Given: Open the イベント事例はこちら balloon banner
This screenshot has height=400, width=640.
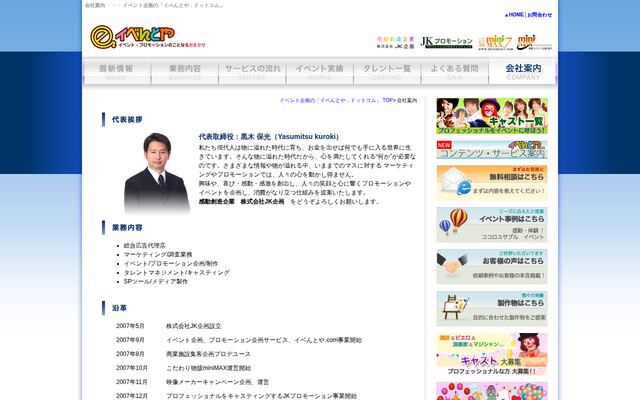Looking at the screenshot, I should tap(492, 224).
